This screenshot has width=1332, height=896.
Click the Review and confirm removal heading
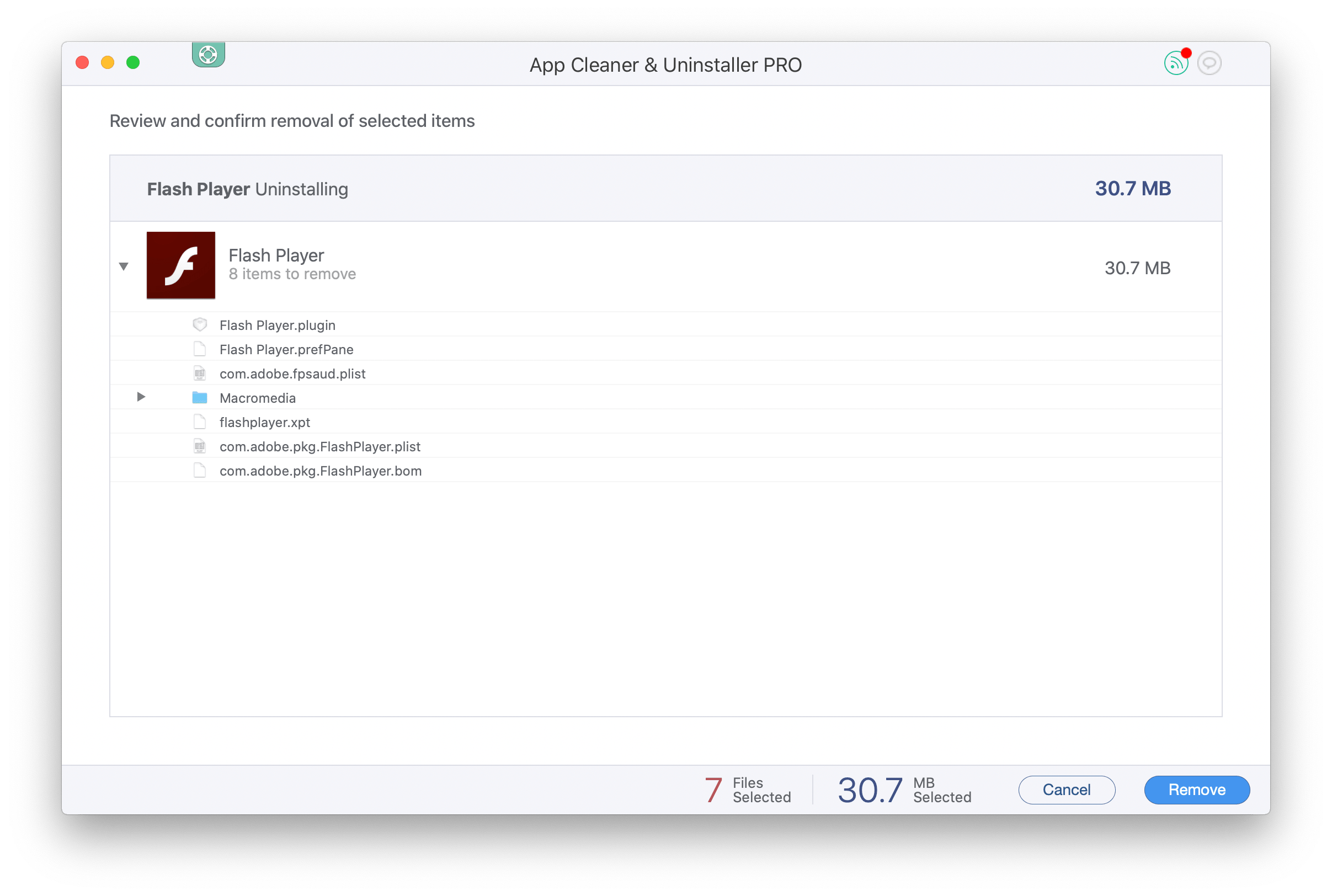(292, 121)
